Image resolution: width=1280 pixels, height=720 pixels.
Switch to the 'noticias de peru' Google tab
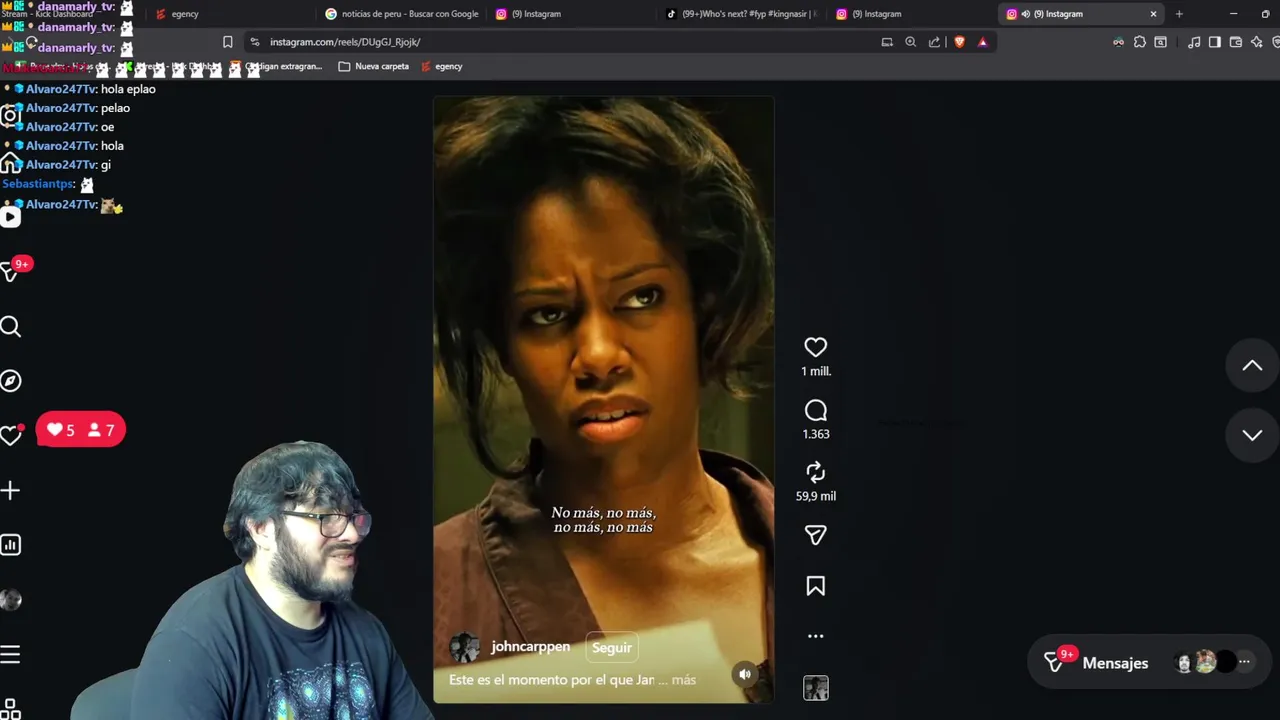pos(402,14)
